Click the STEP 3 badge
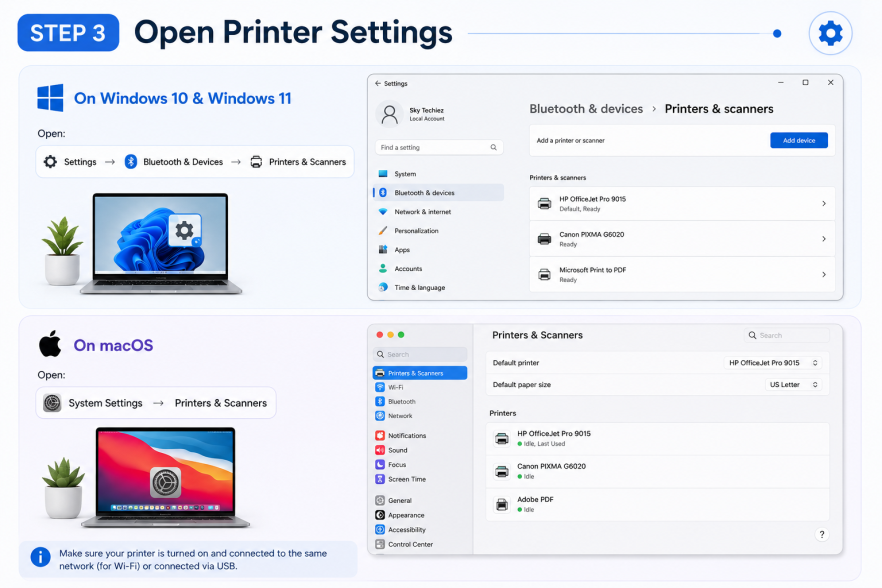The image size is (882, 588). pos(68,33)
